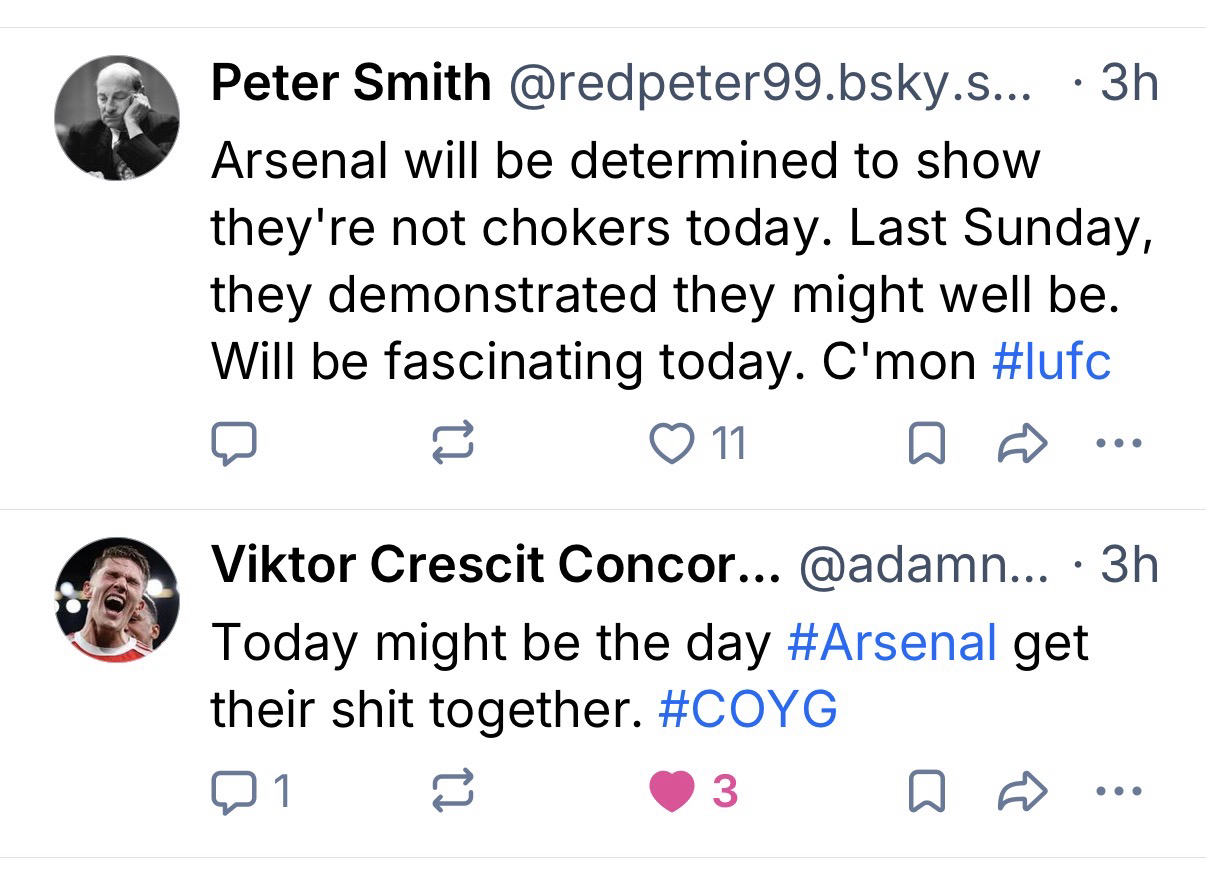This screenshot has width=1206, height=869.
Task: Repost Viktor Crescit's Arsenal post
Action: pos(452,792)
